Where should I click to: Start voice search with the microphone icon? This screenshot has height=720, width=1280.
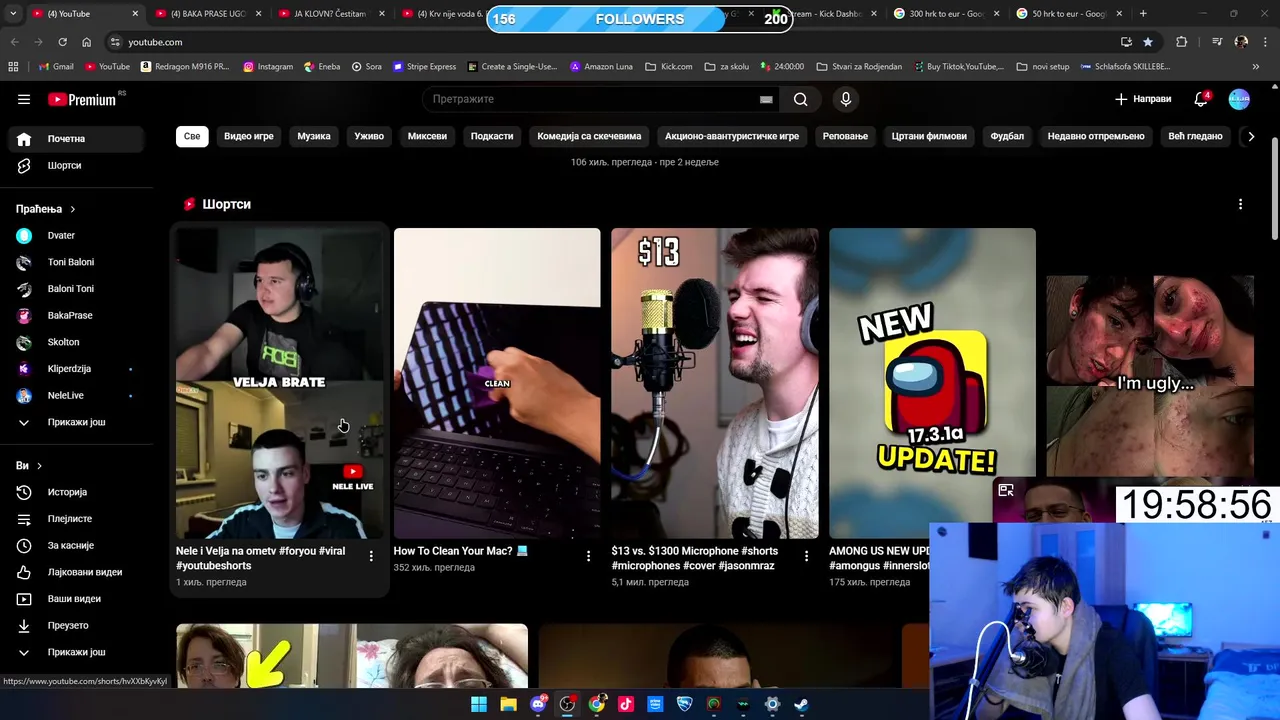846,99
